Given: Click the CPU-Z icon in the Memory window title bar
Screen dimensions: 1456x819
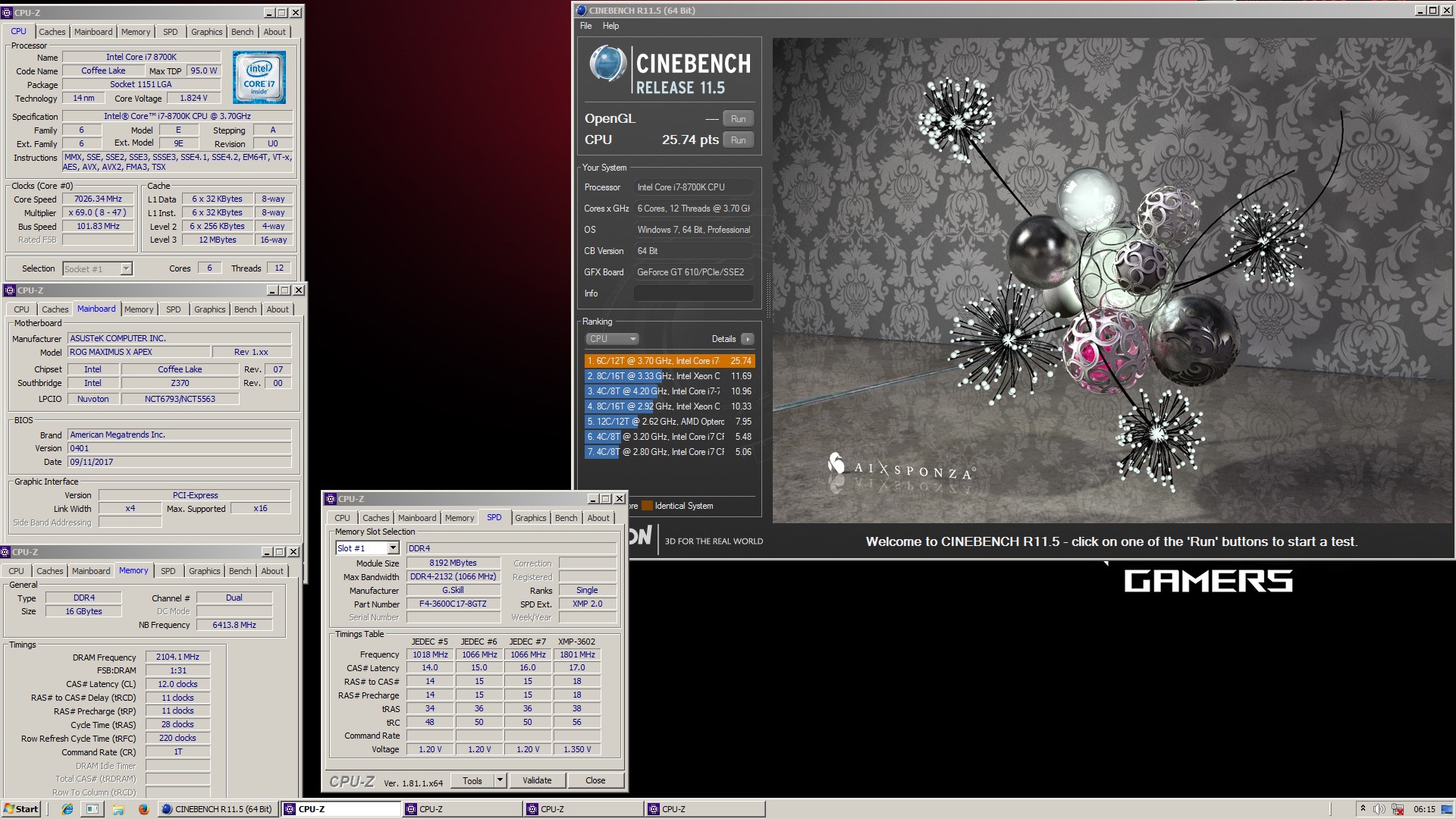Looking at the screenshot, I should tap(5, 552).
